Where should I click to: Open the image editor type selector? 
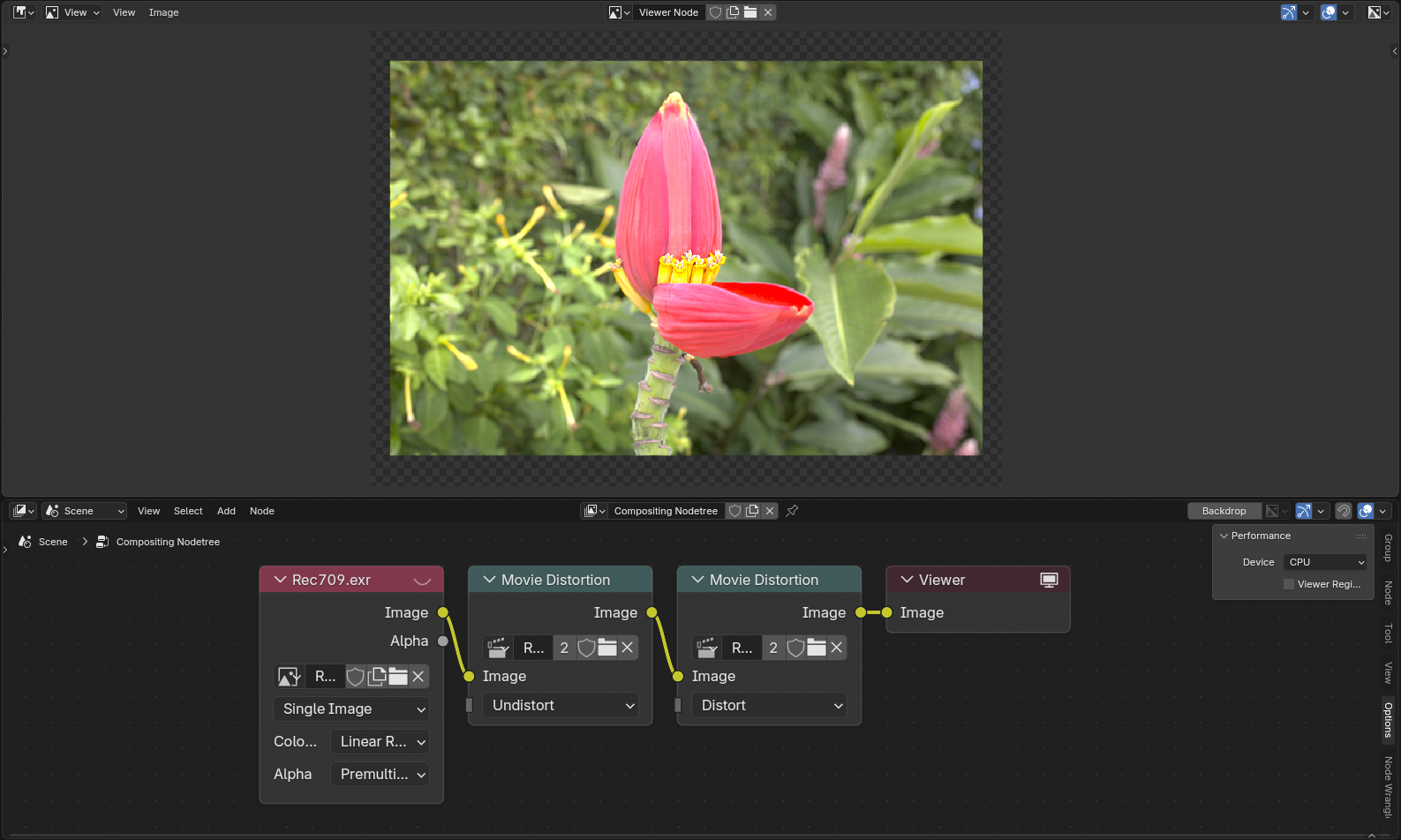pos(23,12)
